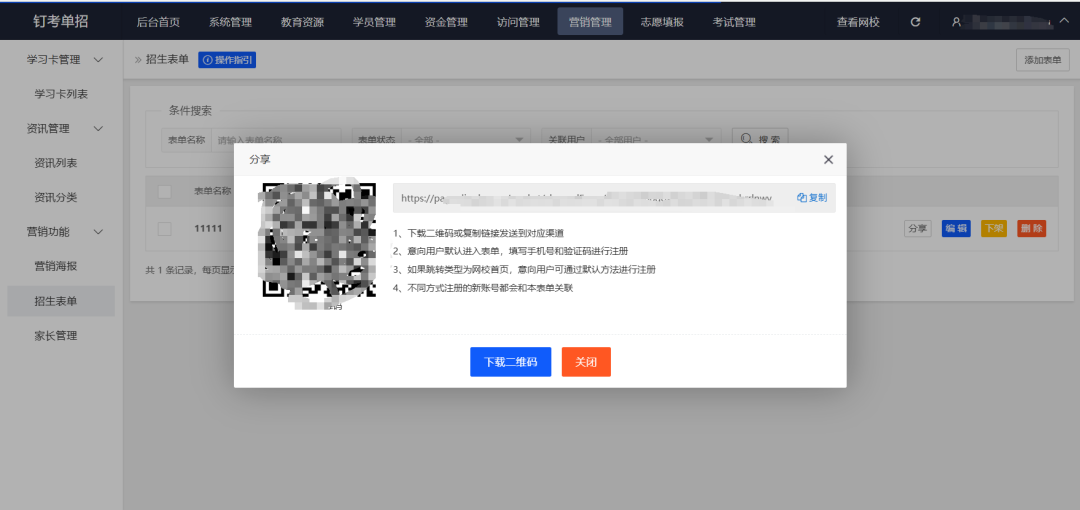
Task: Click the 钉考单招 logo
Action: [60, 21]
